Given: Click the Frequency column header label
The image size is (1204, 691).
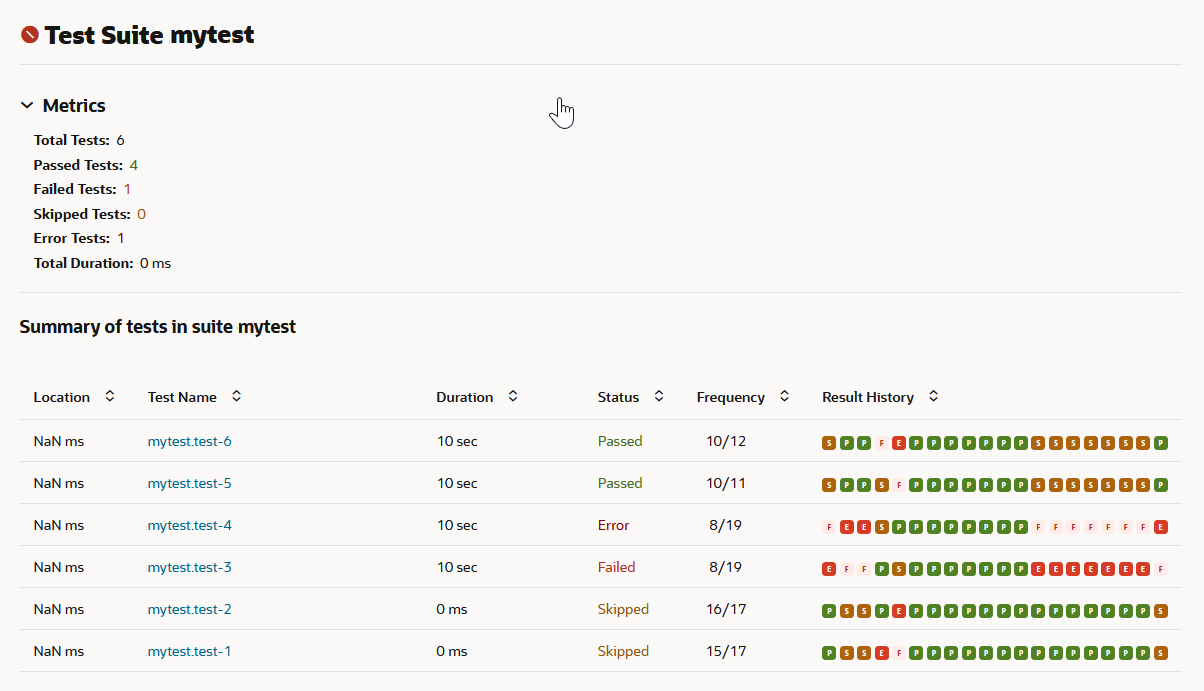Looking at the screenshot, I should pos(731,397).
